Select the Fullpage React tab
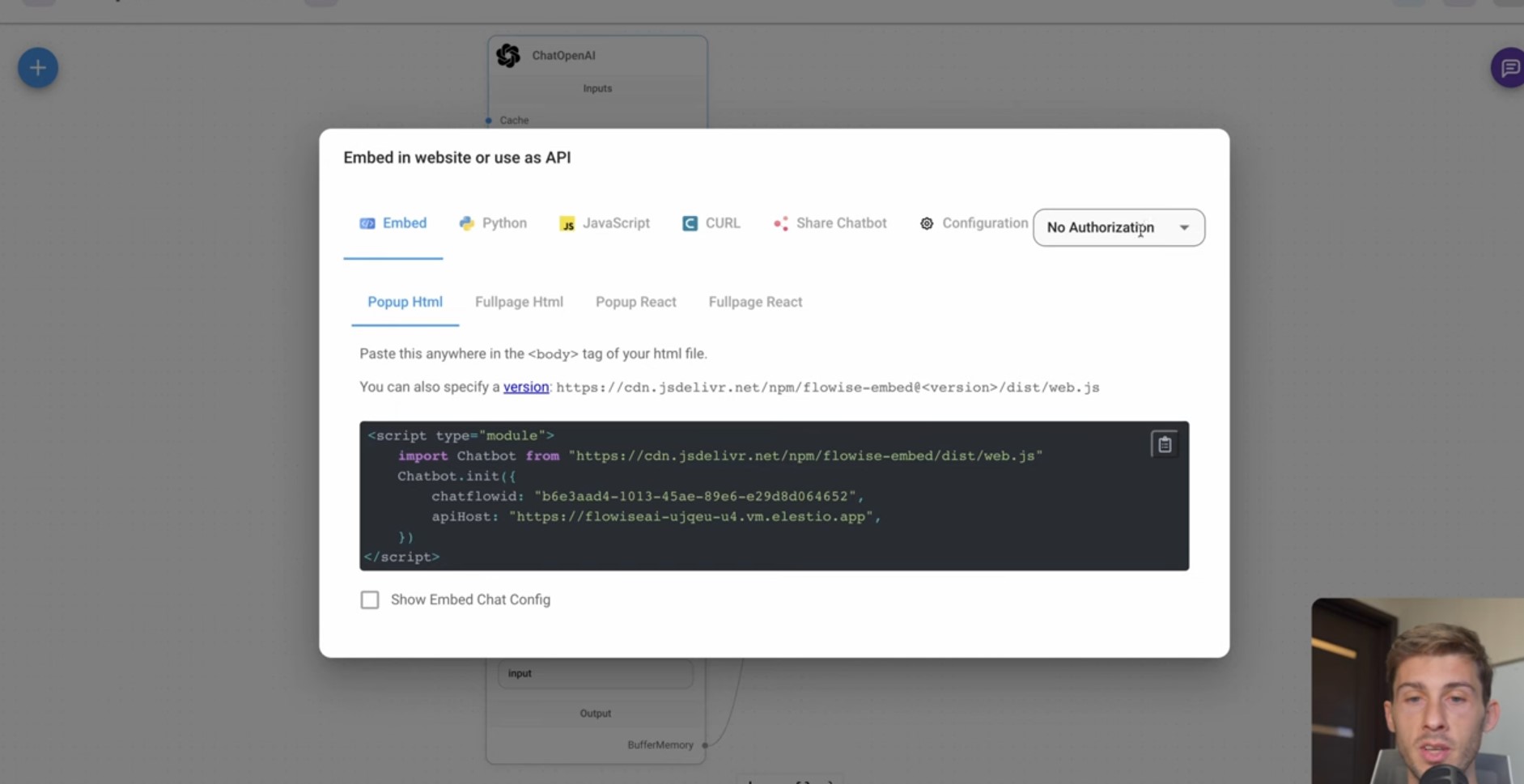The image size is (1524, 784). tap(755, 302)
